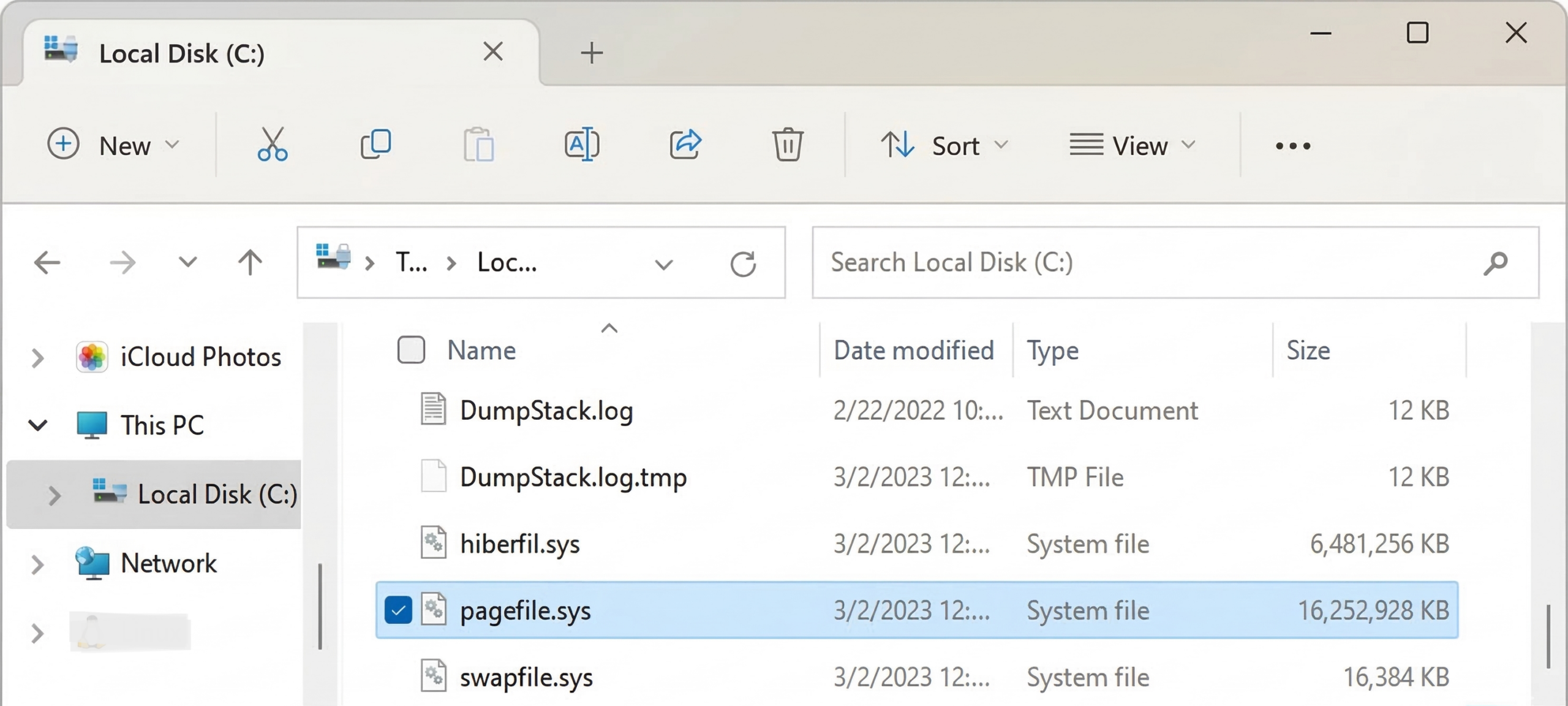Click the Share icon in the toolbar

685,145
